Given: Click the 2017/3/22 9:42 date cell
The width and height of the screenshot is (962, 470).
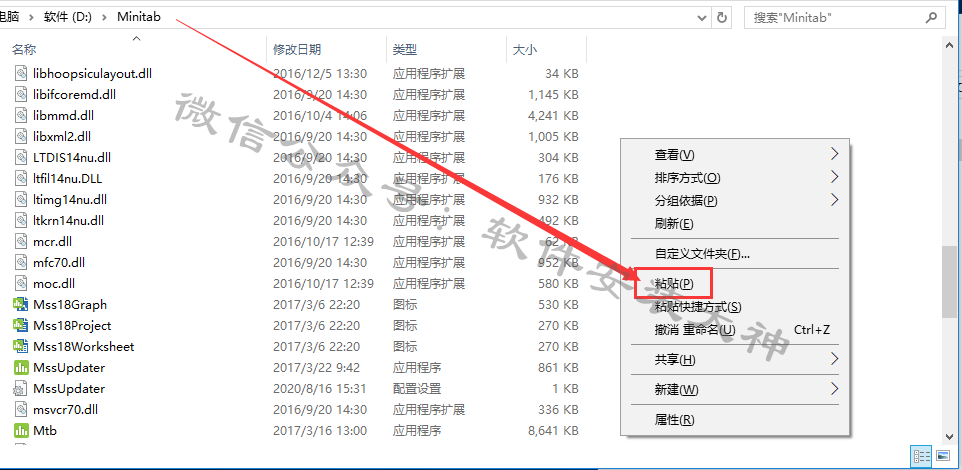Looking at the screenshot, I should click(x=317, y=368).
